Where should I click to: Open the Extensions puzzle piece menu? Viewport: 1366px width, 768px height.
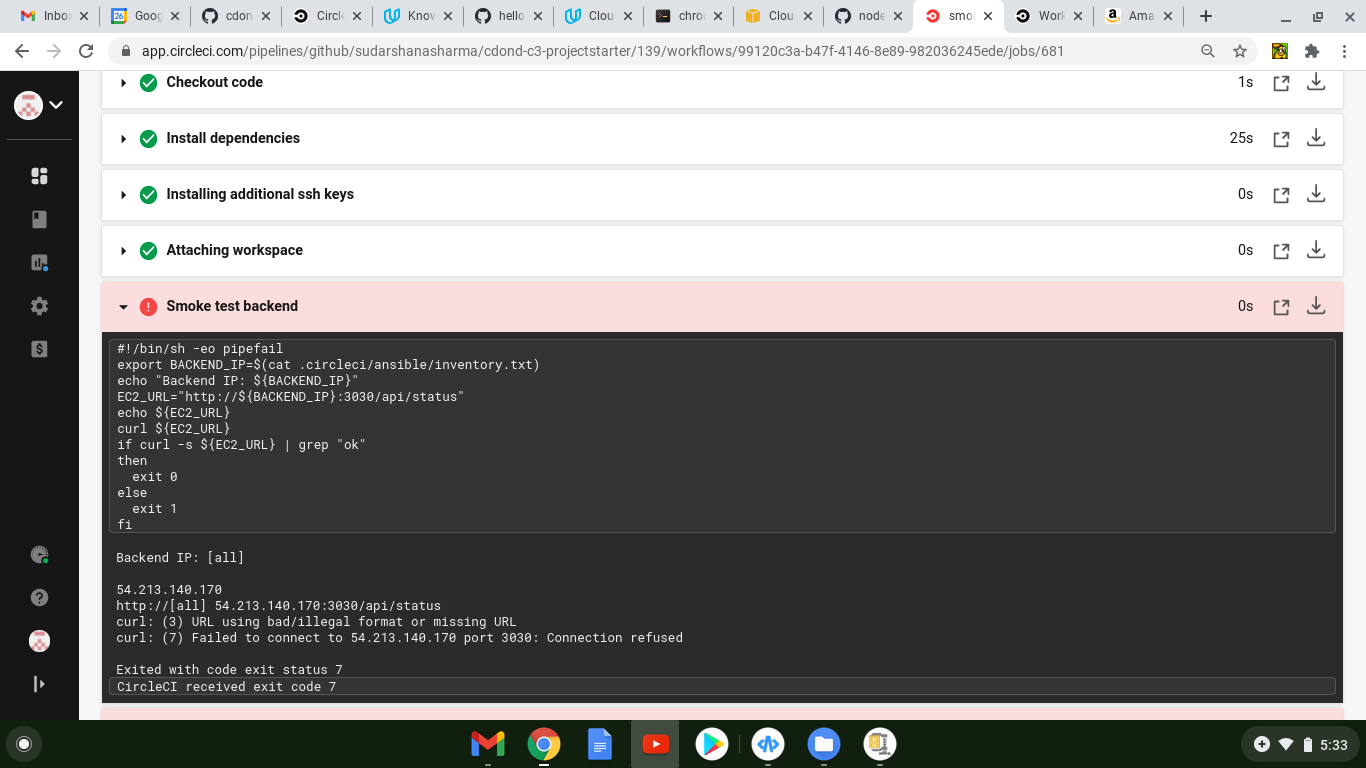tap(1312, 51)
